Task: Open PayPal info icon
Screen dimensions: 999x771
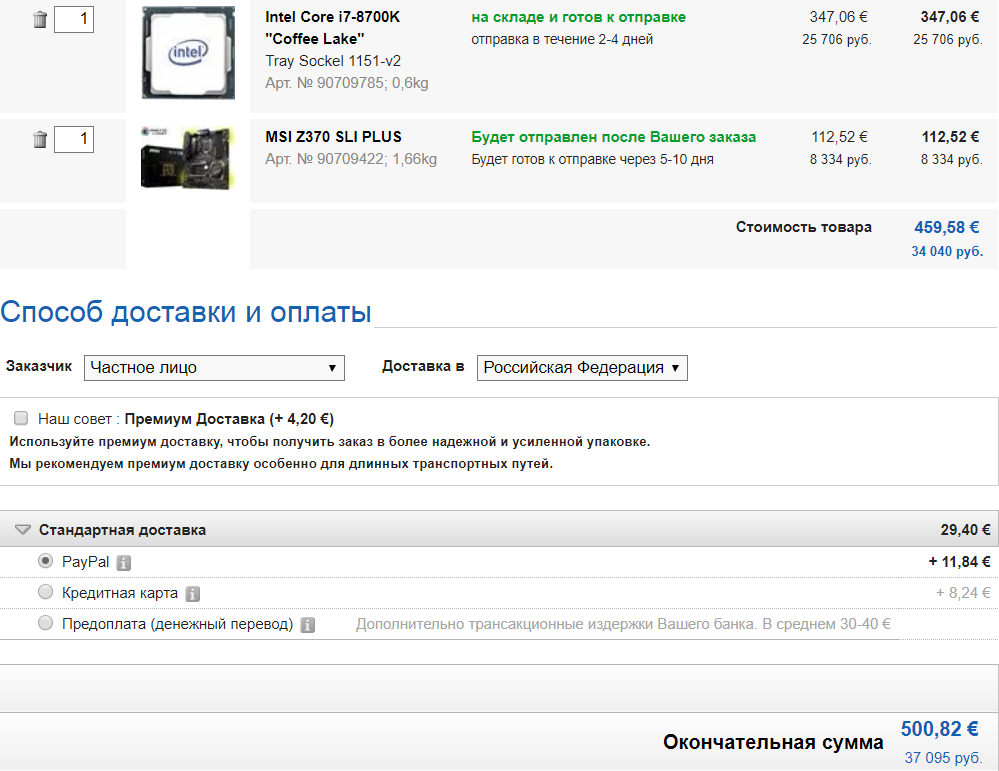Action: [124, 563]
